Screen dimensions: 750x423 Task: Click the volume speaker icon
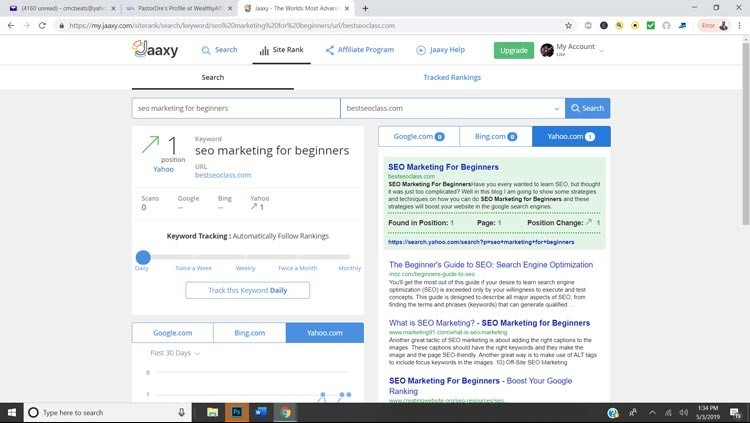[684, 412]
